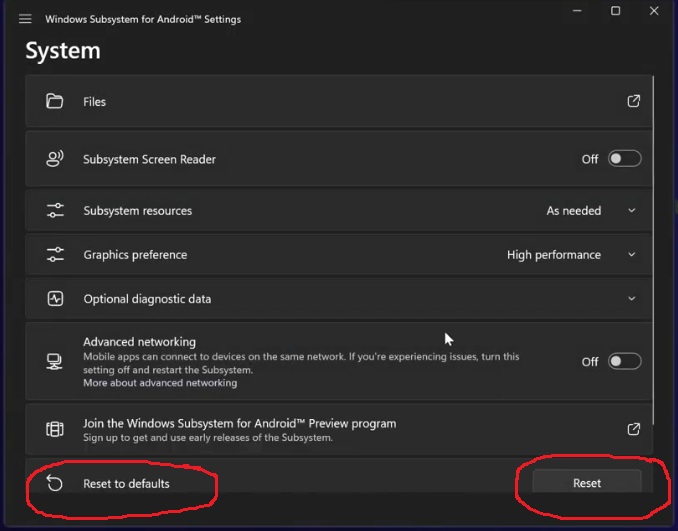Click the Preview program icon
The image size is (678, 531).
[x=54, y=429]
